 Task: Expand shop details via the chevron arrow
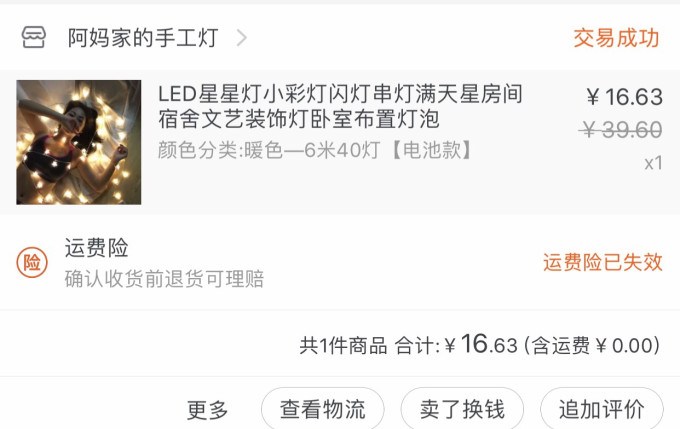tap(241, 39)
